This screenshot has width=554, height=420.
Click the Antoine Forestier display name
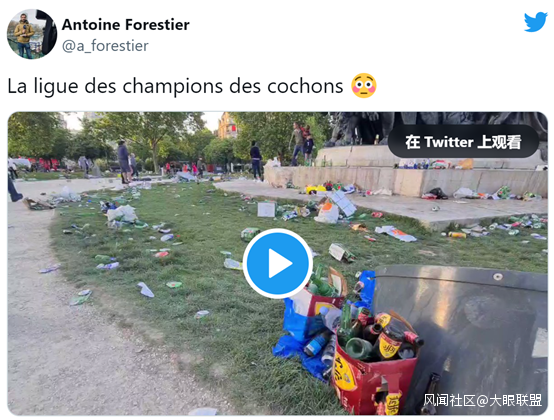point(125,25)
